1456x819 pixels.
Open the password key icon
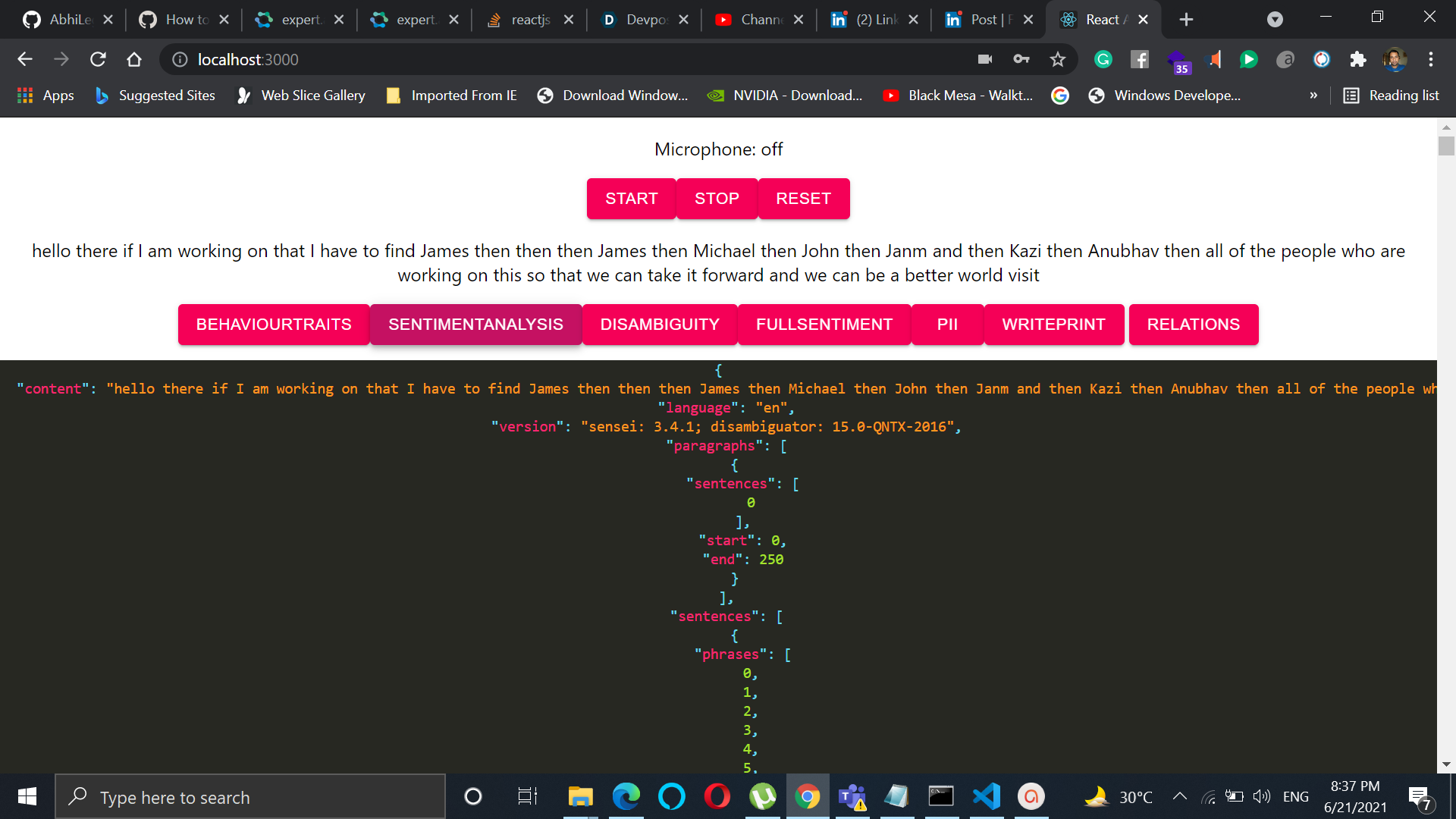pyautogui.click(x=1021, y=59)
